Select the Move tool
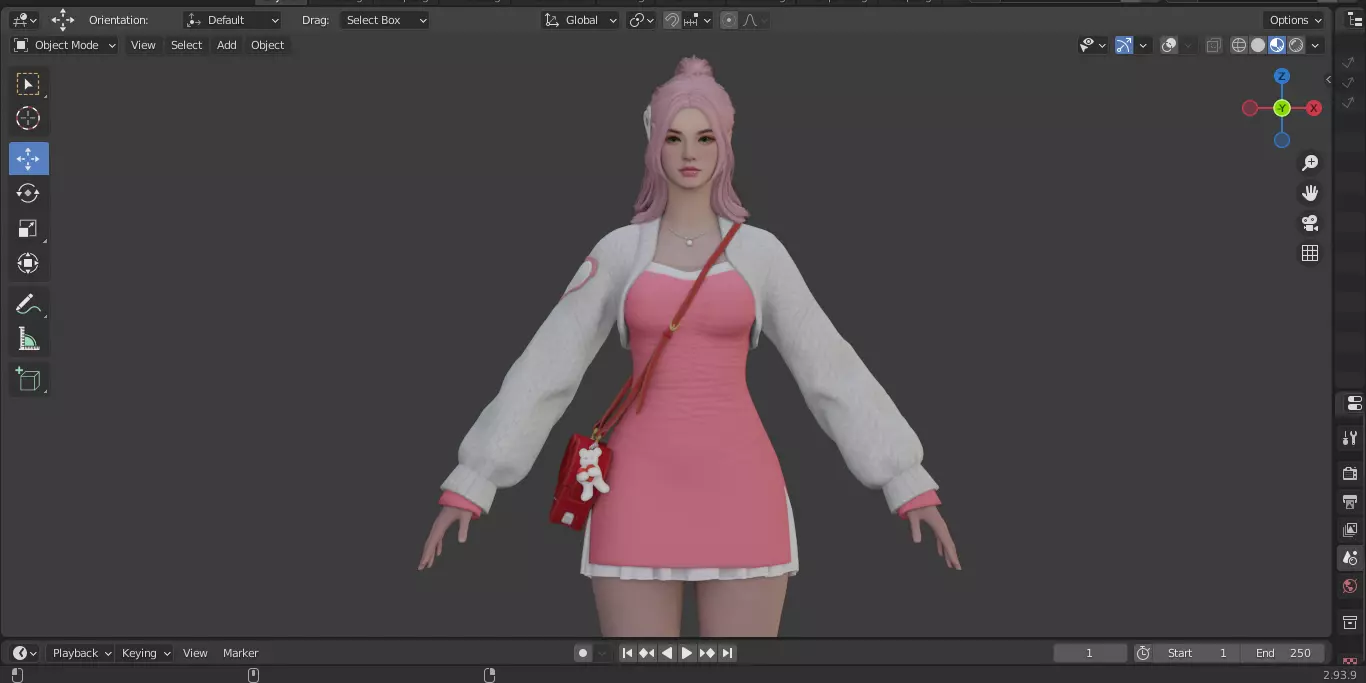The image size is (1366, 683). coord(28,159)
